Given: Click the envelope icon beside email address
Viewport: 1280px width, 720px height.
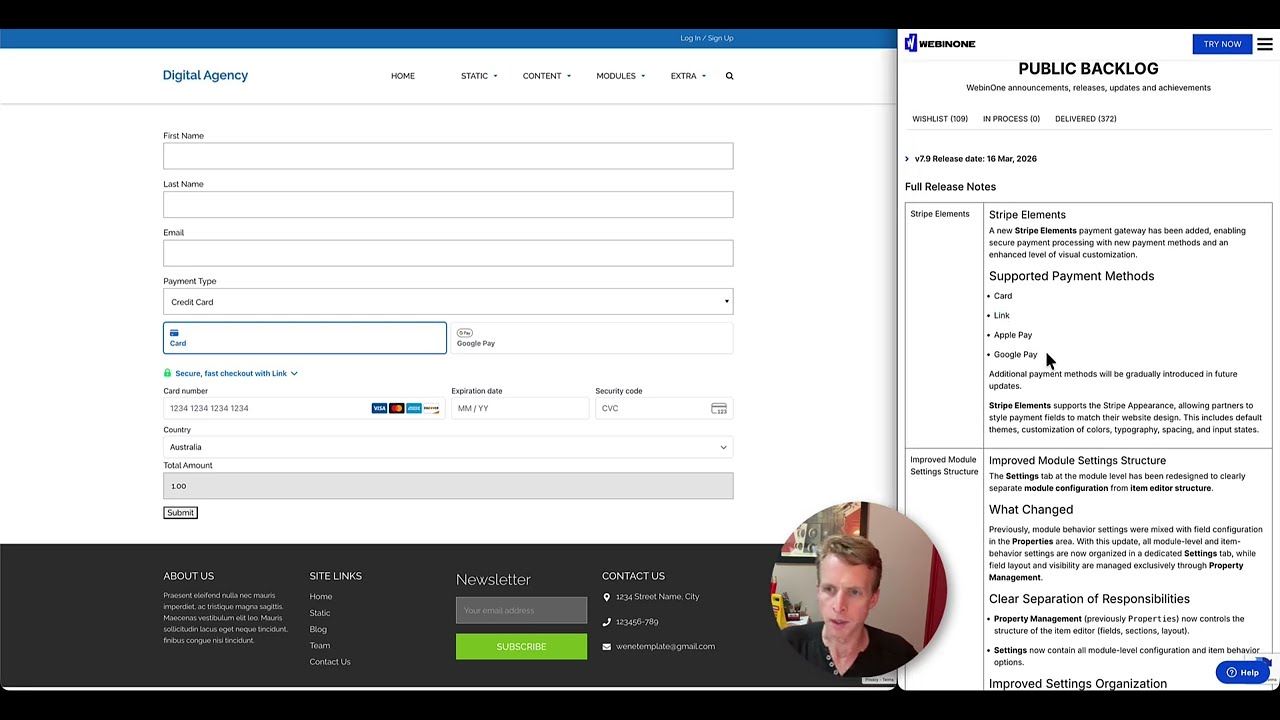Looking at the screenshot, I should [606, 647].
